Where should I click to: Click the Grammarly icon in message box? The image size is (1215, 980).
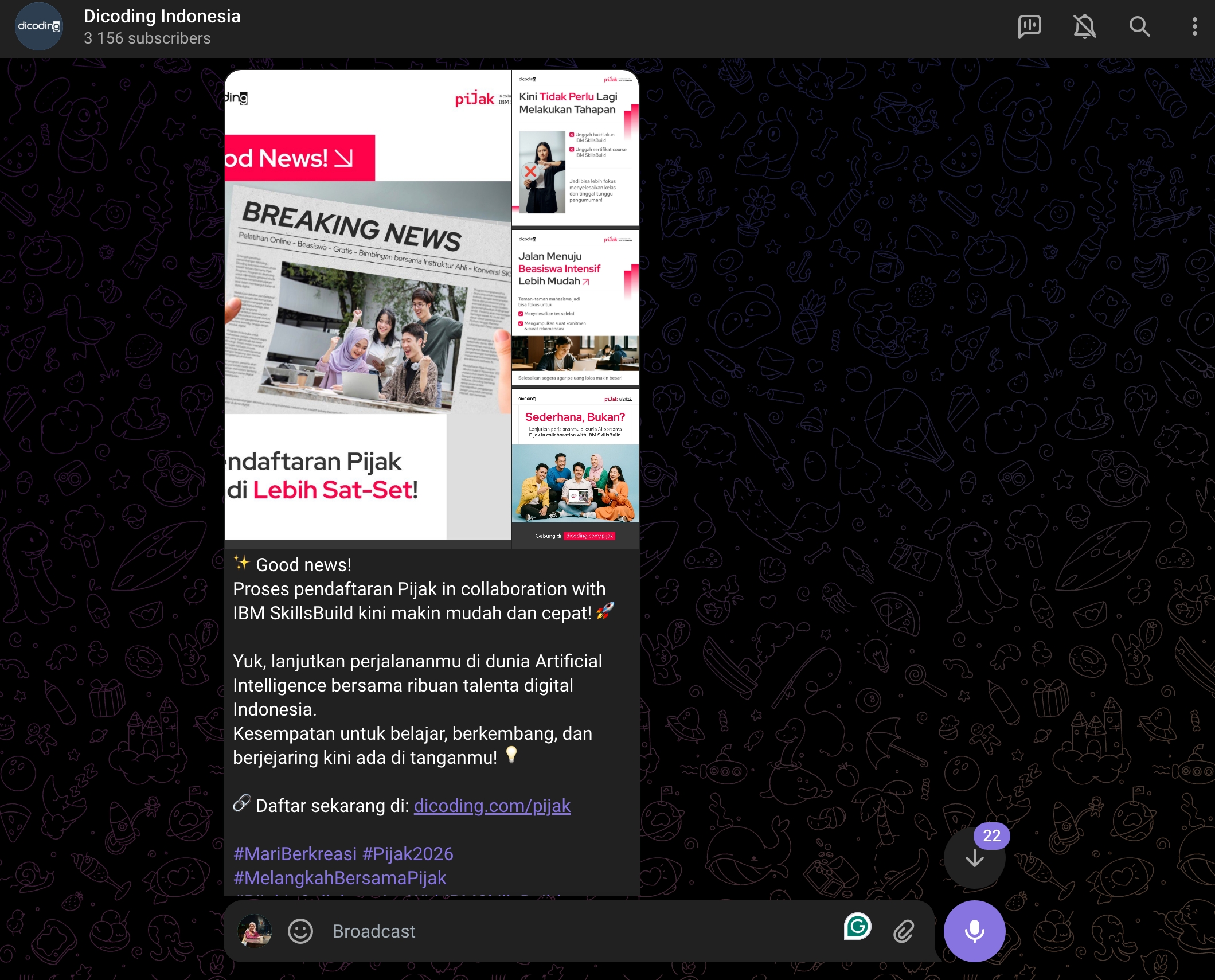click(x=857, y=927)
